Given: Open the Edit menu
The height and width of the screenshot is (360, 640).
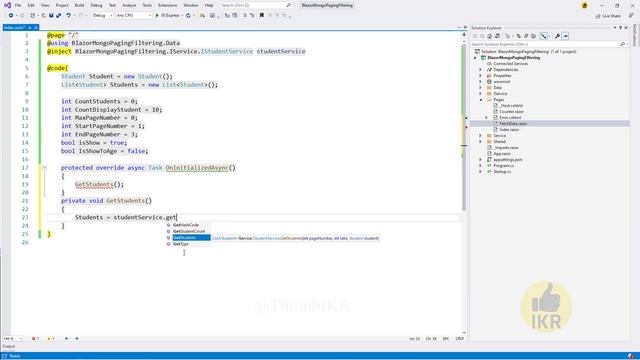Looking at the screenshot, I should [31, 5].
